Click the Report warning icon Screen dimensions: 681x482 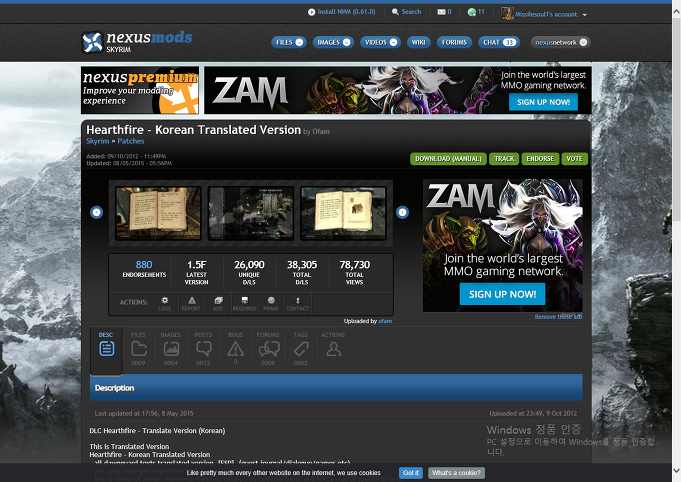(x=192, y=304)
